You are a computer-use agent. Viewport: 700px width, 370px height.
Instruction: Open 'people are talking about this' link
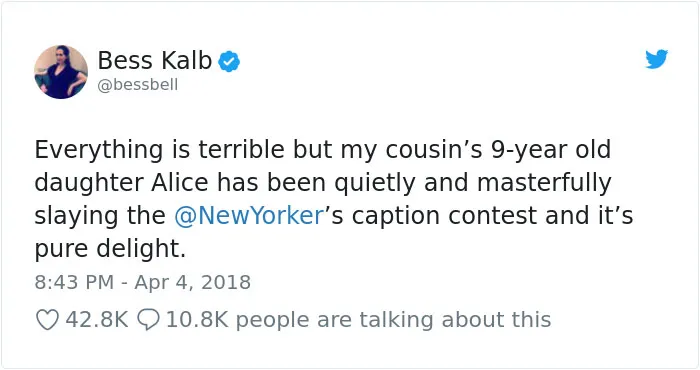393,320
